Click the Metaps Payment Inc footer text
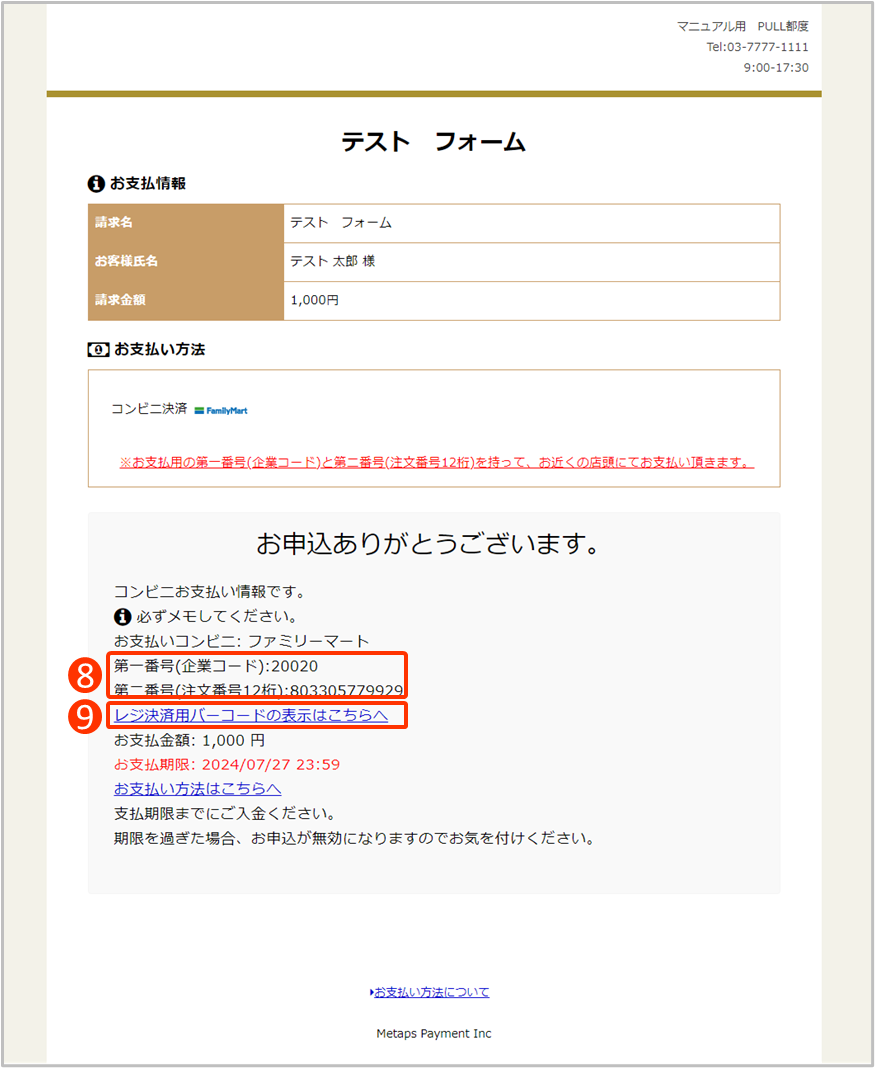This screenshot has height=1068, width=875. click(x=433, y=1033)
